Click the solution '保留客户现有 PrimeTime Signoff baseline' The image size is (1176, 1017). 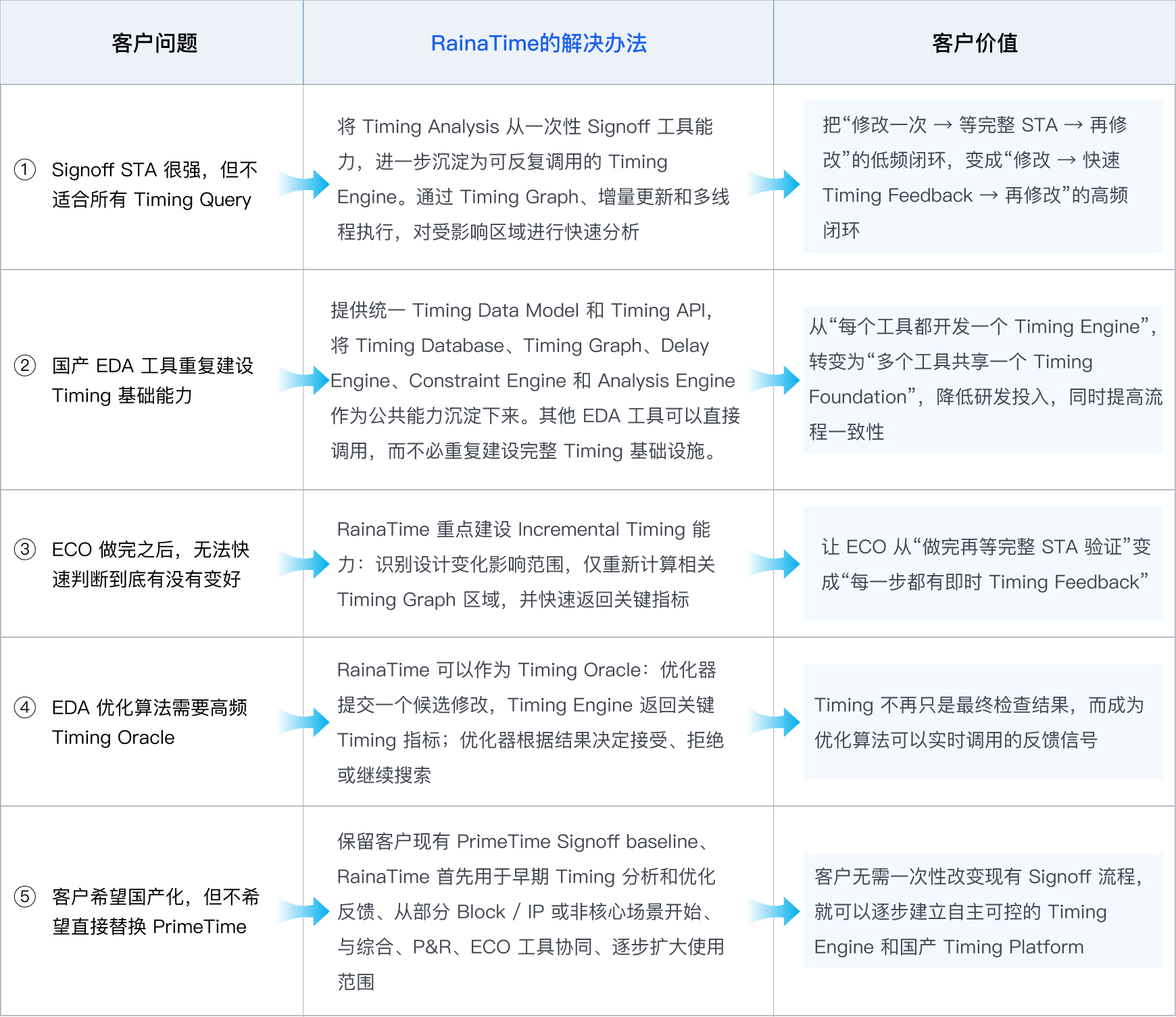[x=531, y=912]
